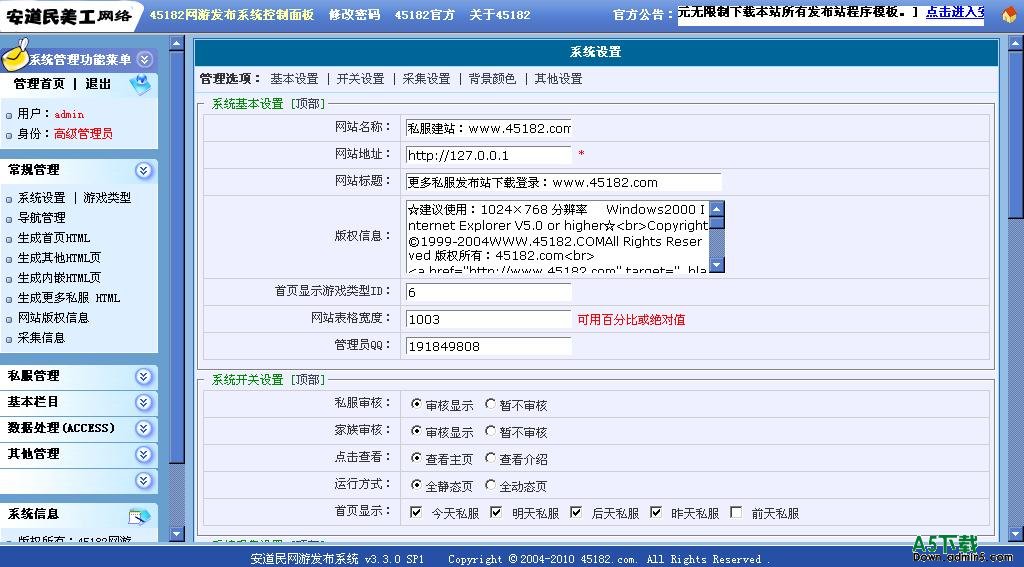
Task: Click the 退出 logout link
Action: (98, 85)
